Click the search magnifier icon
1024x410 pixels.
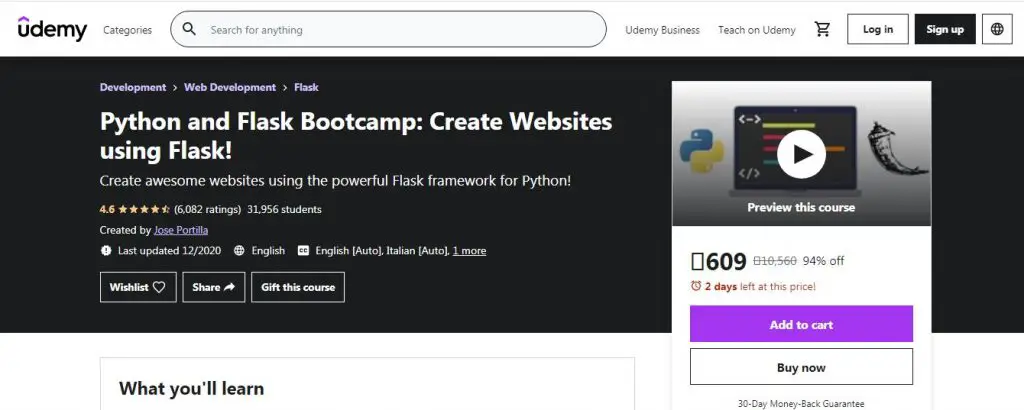pyautogui.click(x=189, y=30)
